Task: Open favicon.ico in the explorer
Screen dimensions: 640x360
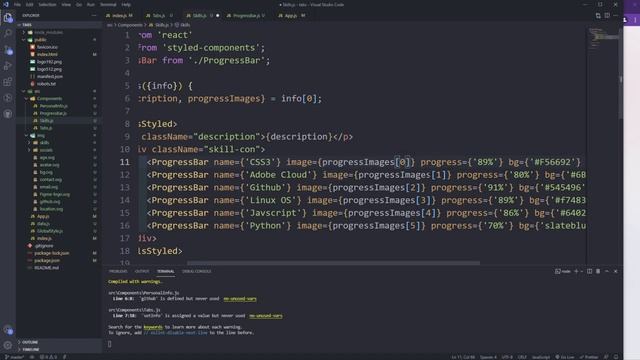Action: (47, 47)
